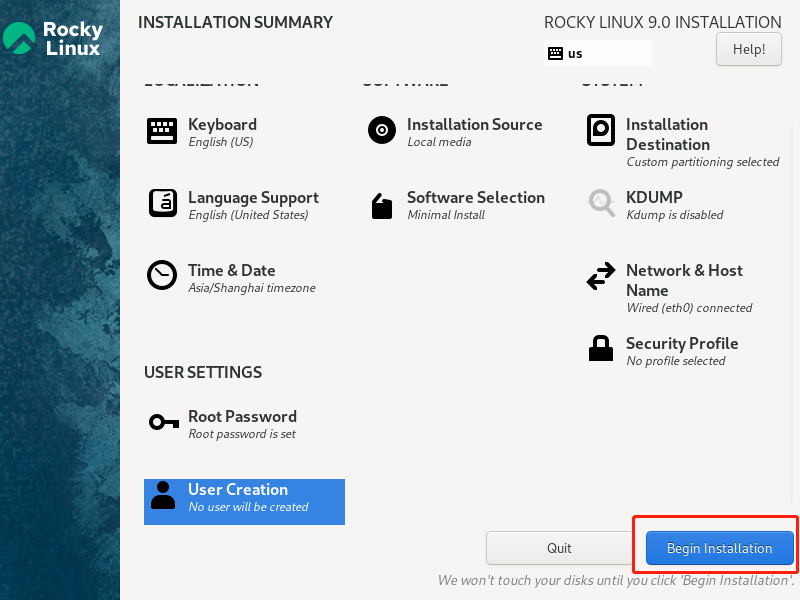Click 'Root password is set' text
This screenshot has height=600, width=800.
coord(242,434)
